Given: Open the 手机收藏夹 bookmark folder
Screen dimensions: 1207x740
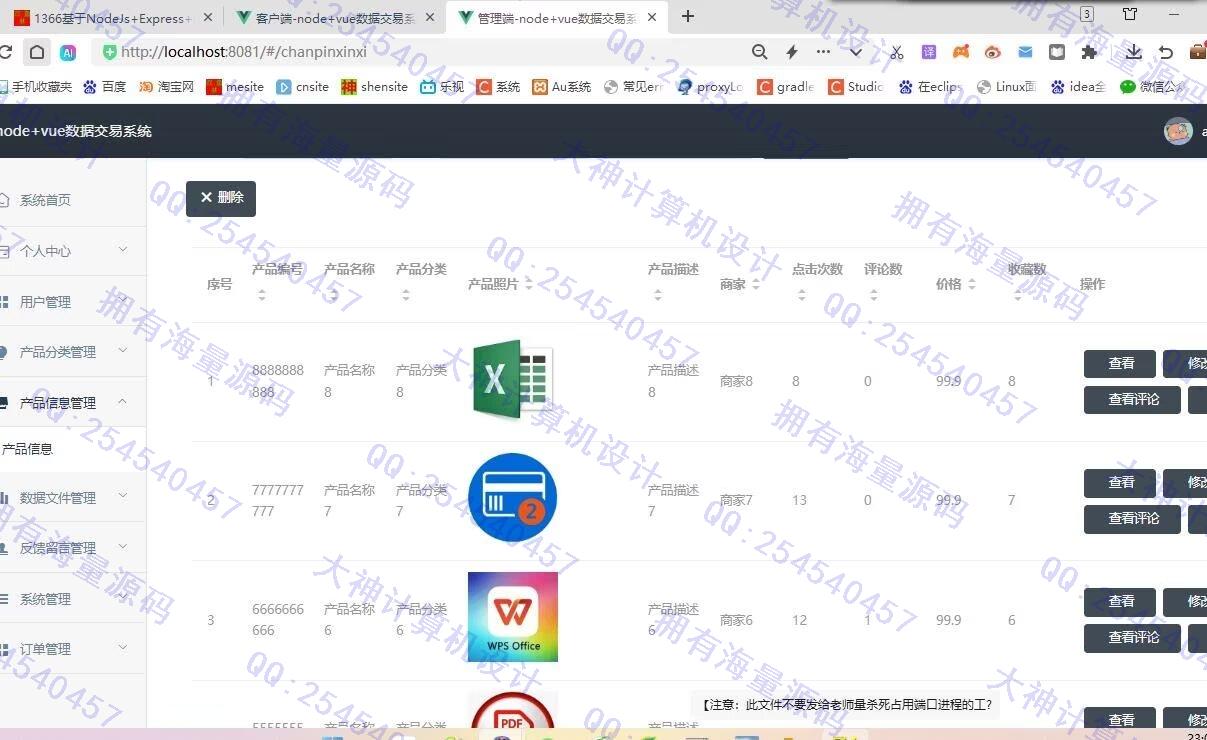Looking at the screenshot, I should (35, 87).
